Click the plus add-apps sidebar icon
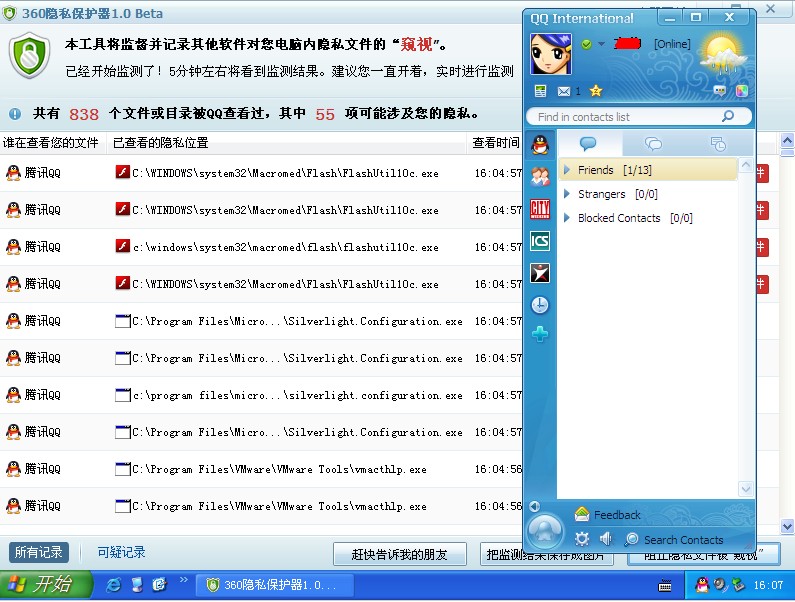The height and width of the screenshot is (602, 795). tap(540, 334)
